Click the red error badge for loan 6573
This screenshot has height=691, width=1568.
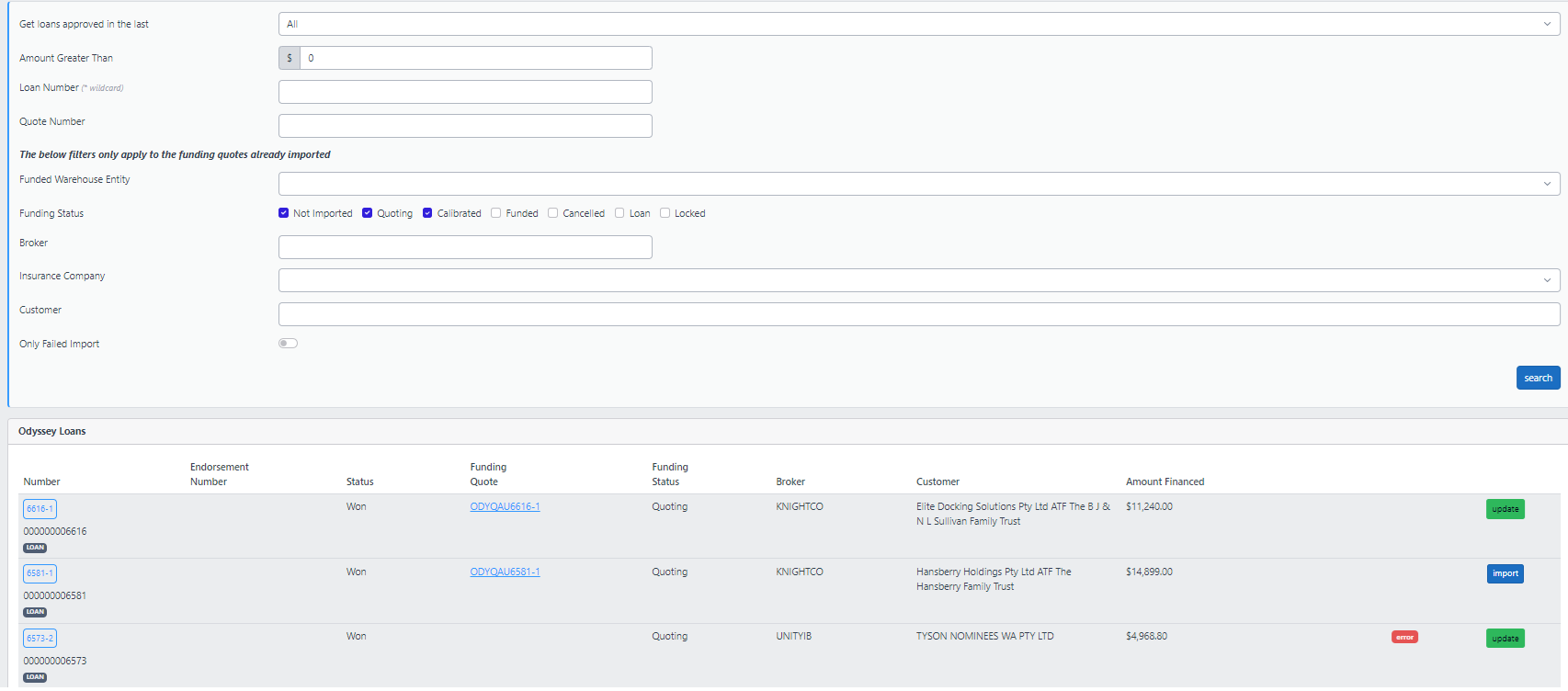tap(1403, 637)
